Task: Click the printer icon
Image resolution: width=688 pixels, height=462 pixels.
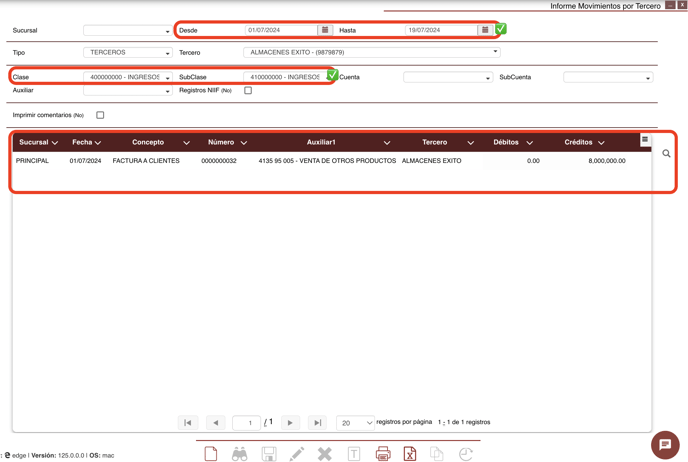Action: (x=383, y=454)
